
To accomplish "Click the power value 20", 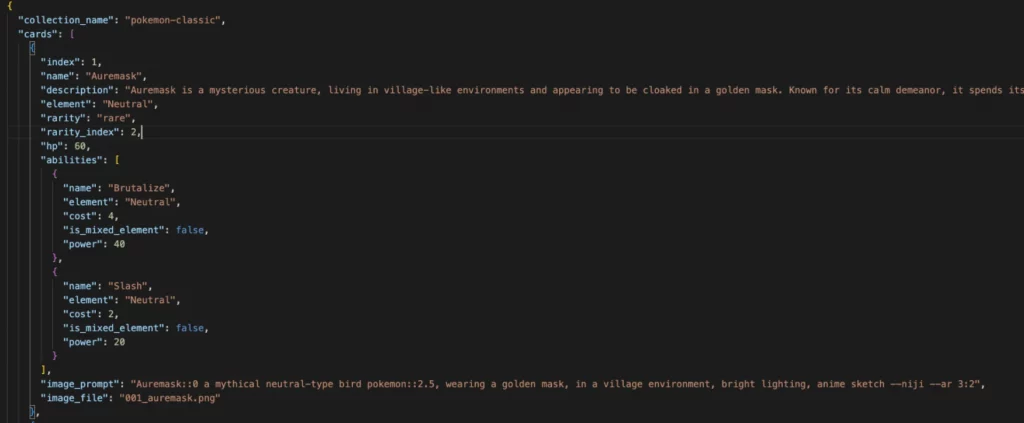I will (119, 342).
